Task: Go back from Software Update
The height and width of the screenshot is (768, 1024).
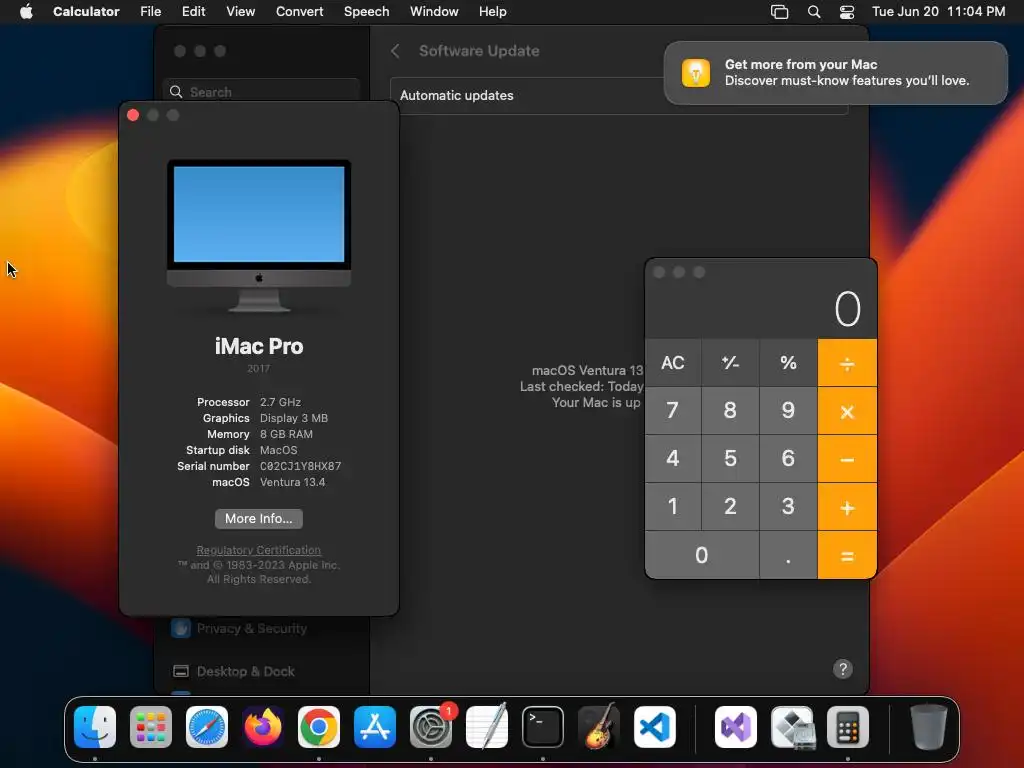Action: pos(395,51)
